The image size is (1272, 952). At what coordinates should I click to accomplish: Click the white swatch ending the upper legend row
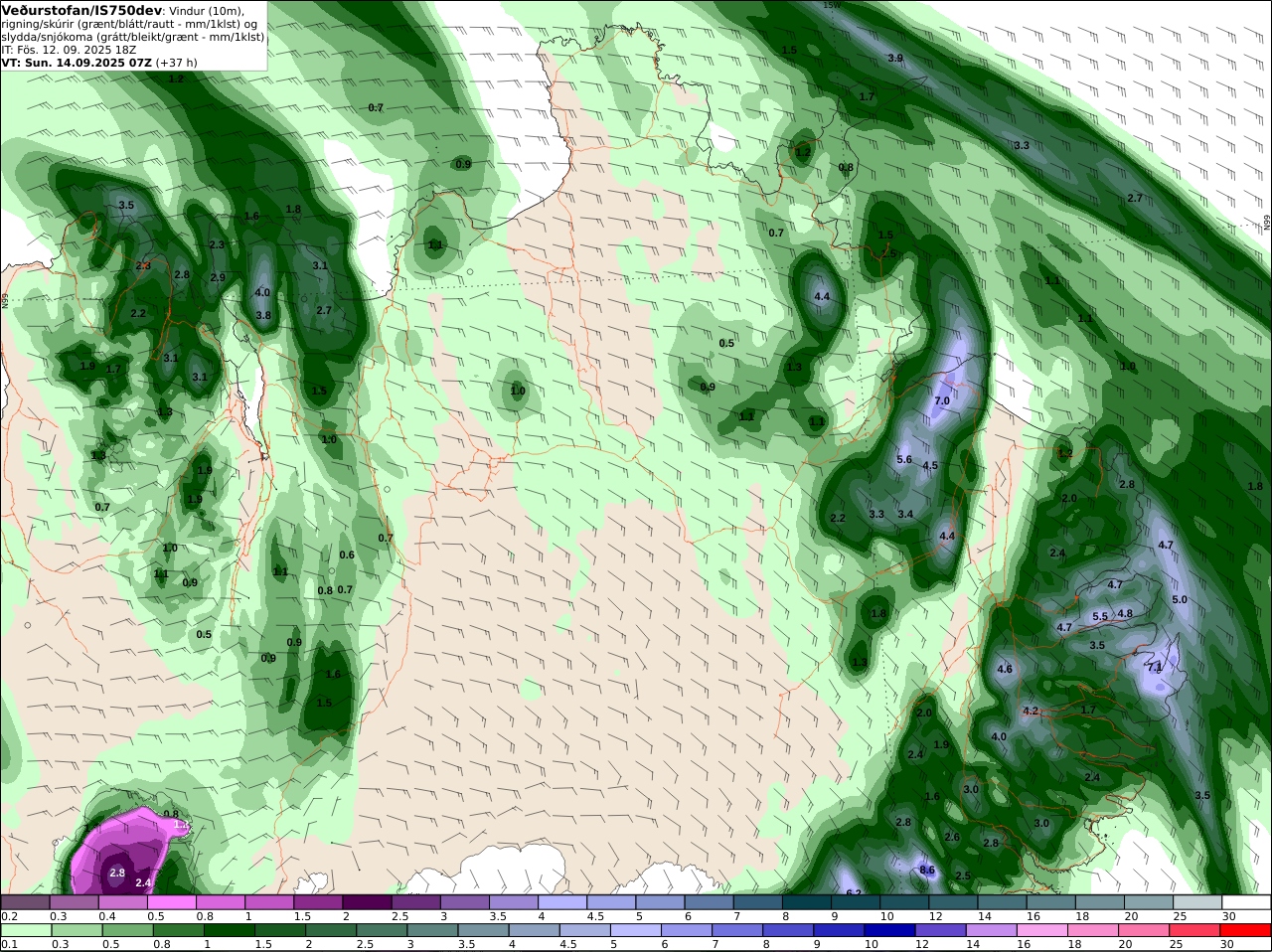click(1246, 901)
